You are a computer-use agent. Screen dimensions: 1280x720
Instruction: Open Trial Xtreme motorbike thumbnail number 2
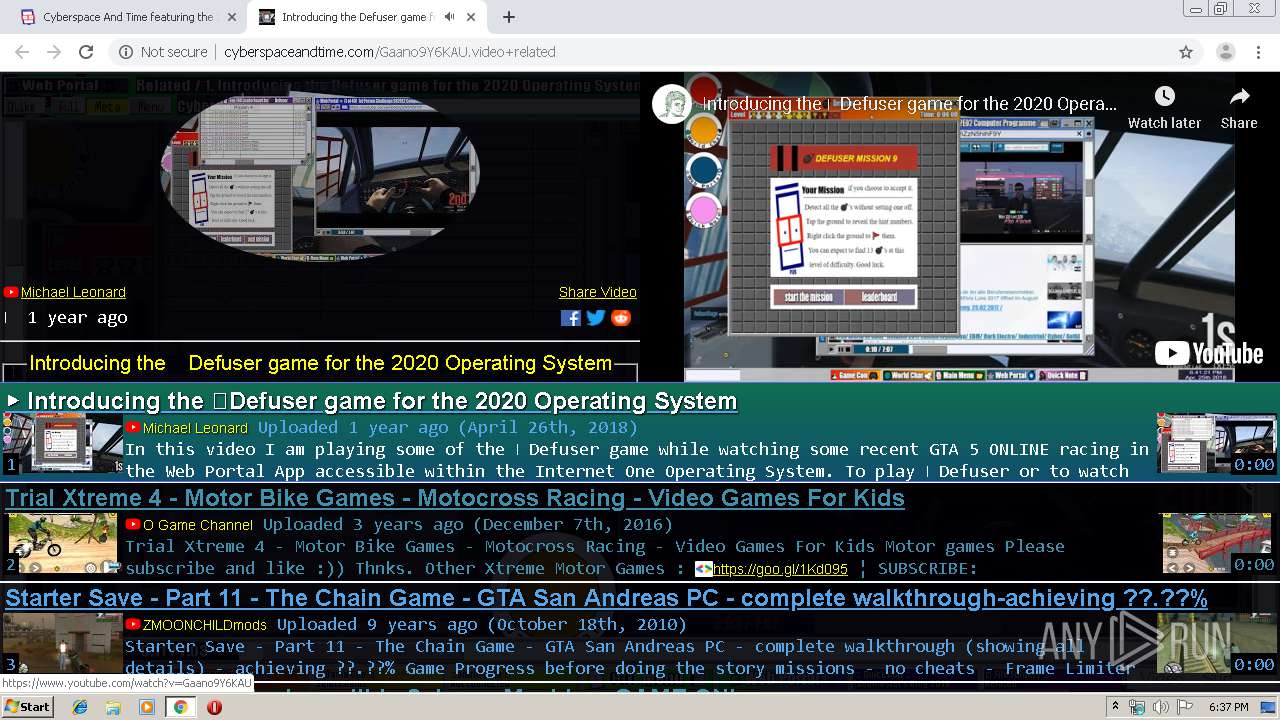pyautogui.click(x=62, y=543)
